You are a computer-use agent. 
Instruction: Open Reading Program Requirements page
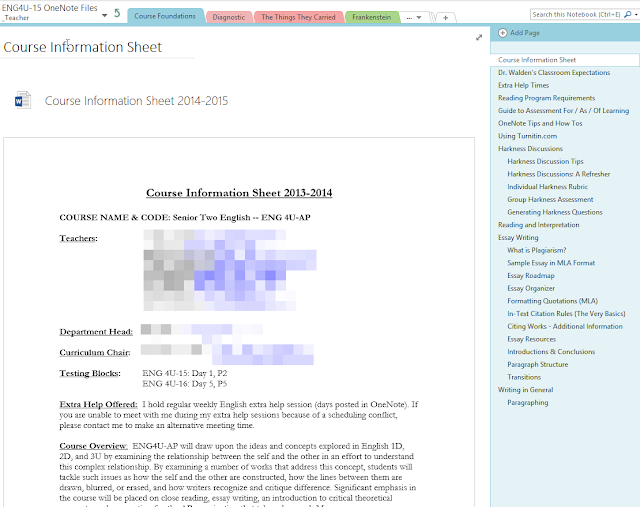pyautogui.click(x=546, y=98)
